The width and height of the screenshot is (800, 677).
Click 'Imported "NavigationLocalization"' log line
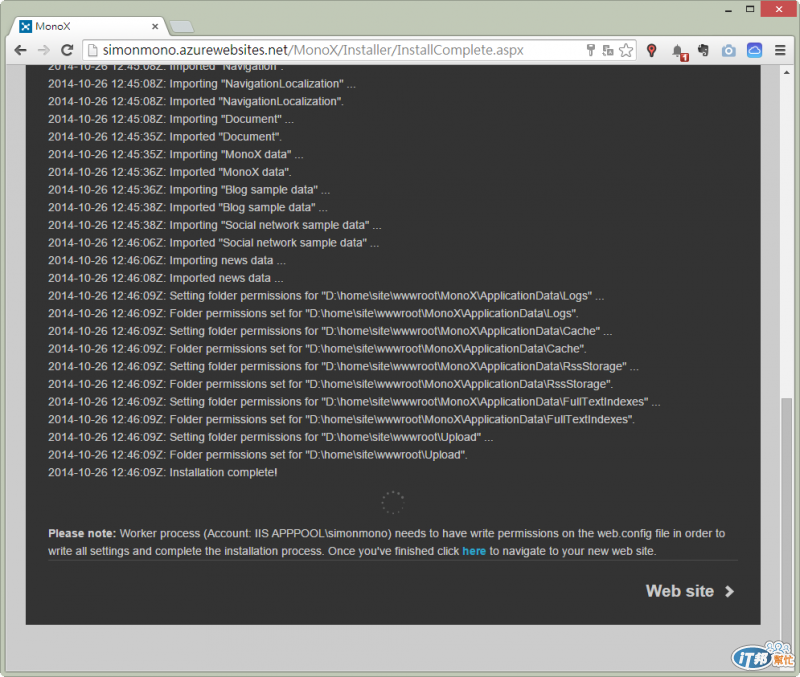click(x=196, y=102)
